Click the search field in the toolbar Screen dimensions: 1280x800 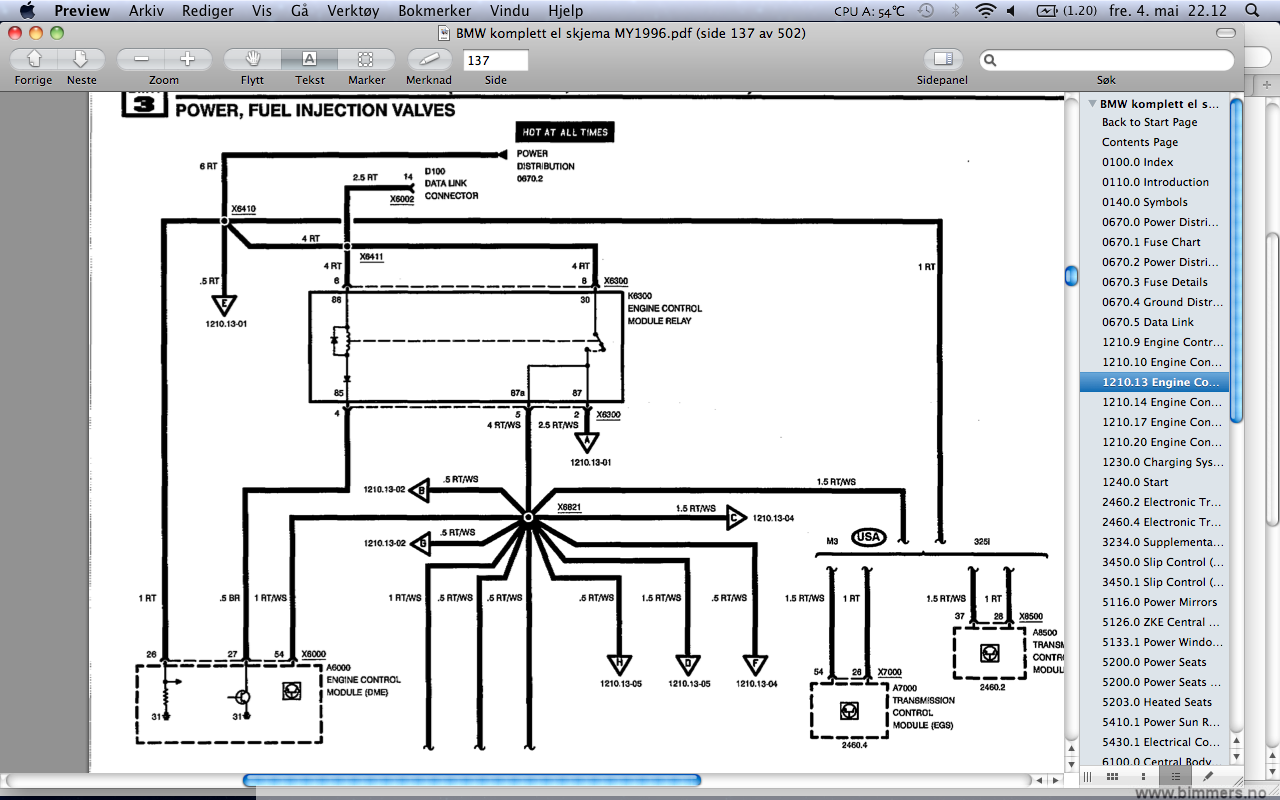point(1107,60)
